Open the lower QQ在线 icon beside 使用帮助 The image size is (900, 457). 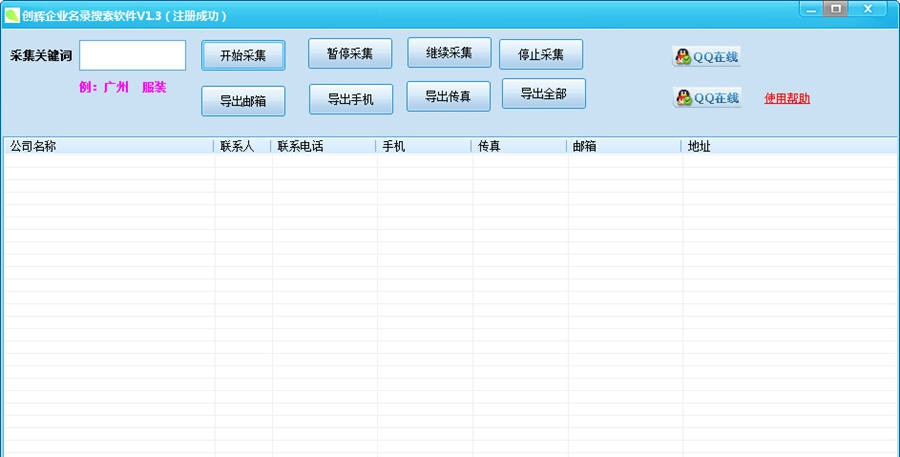(707, 98)
